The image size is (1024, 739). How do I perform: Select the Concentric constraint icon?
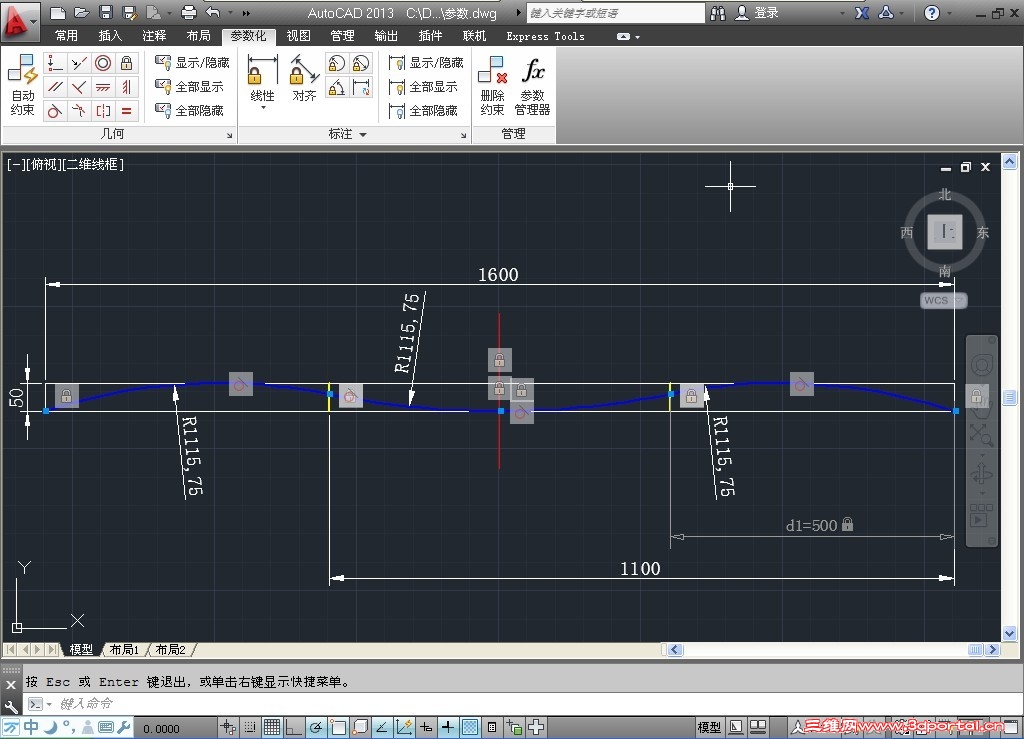coord(103,63)
